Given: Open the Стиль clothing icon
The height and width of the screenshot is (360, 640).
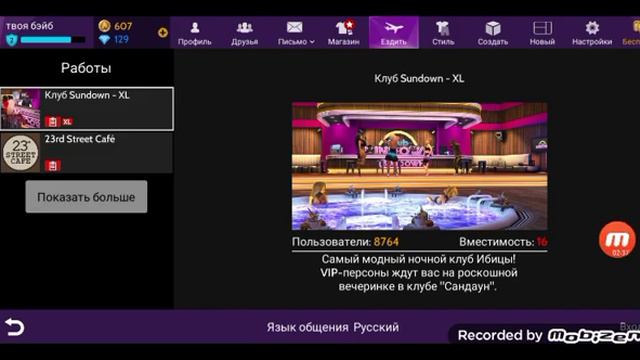Looking at the screenshot, I should tap(443, 28).
